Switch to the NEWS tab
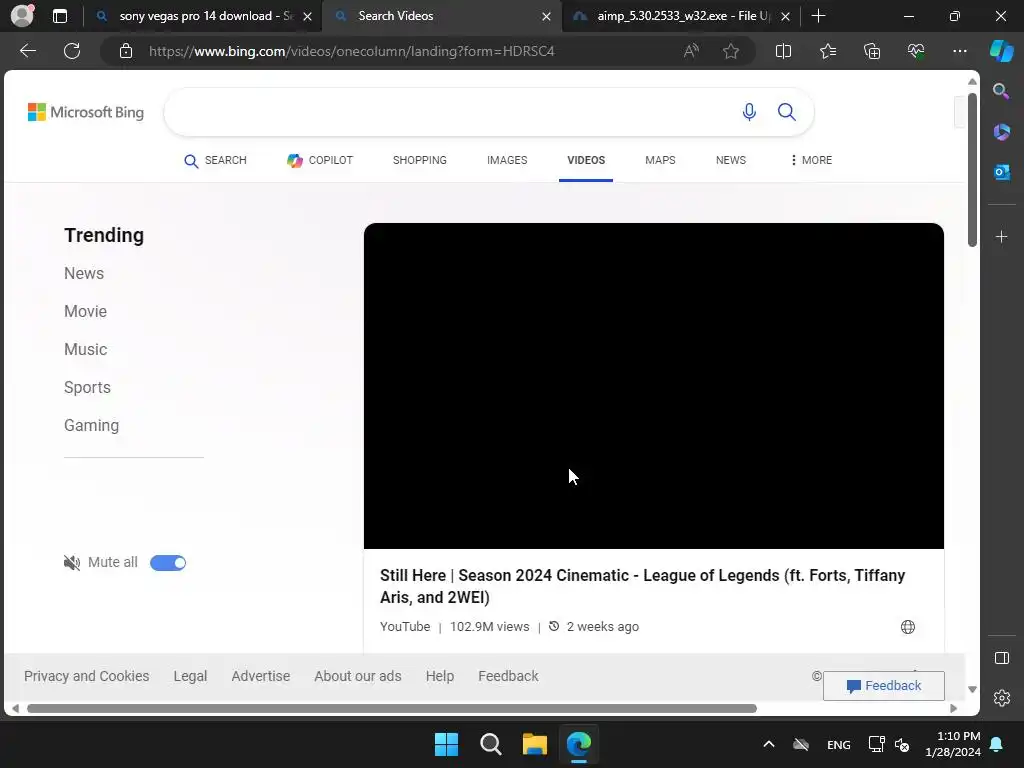Screen dimensions: 1024x768 731,160
